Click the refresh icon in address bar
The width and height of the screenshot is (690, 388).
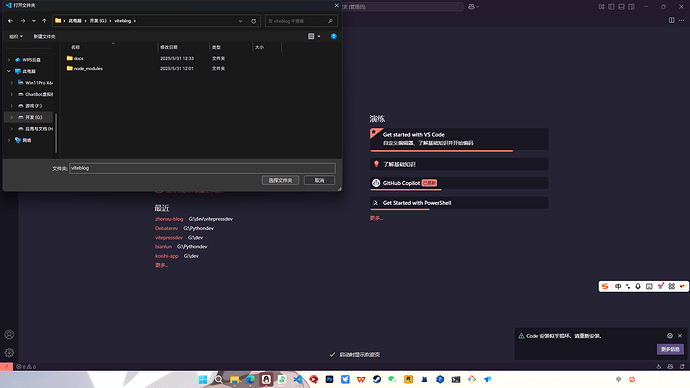(253, 21)
